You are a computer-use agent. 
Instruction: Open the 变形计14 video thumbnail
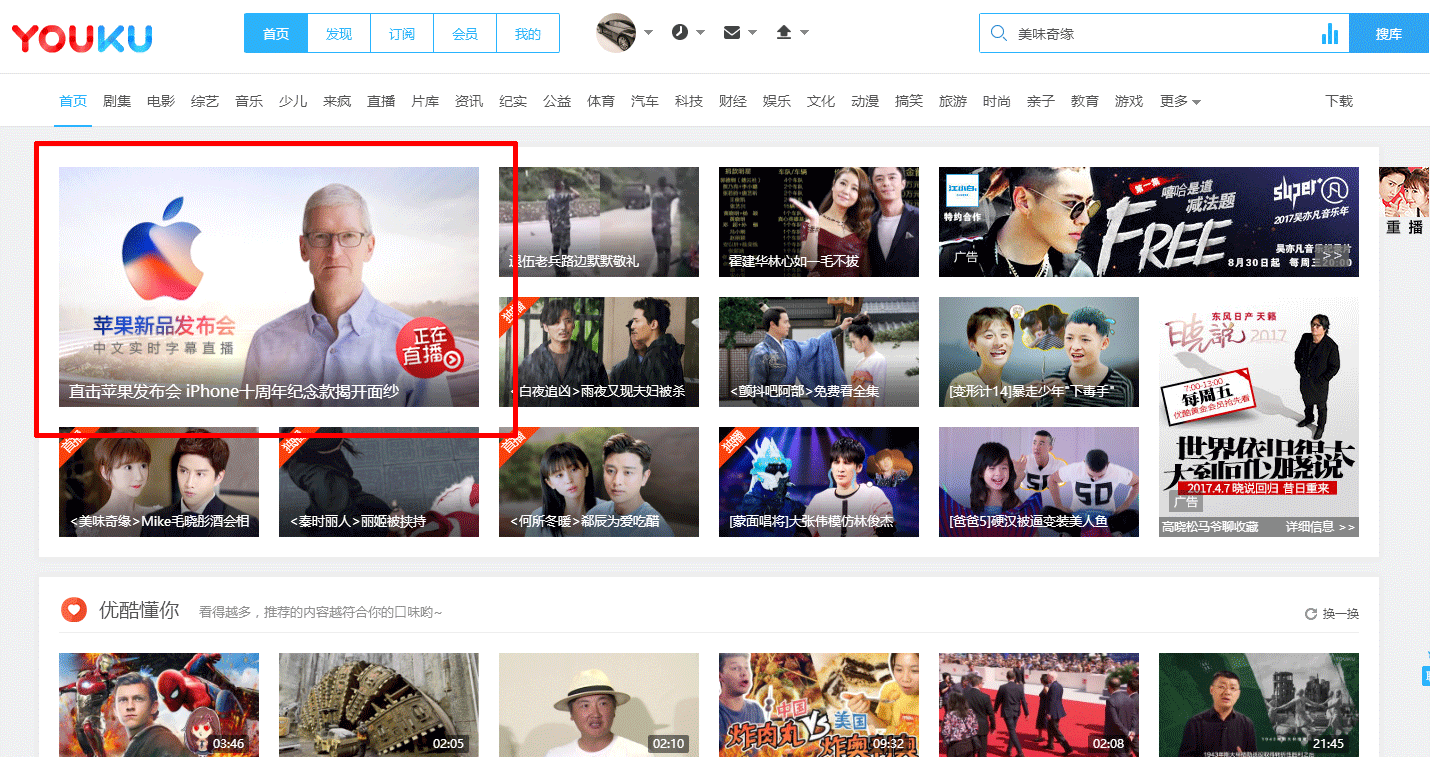click(x=1039, y=352)
